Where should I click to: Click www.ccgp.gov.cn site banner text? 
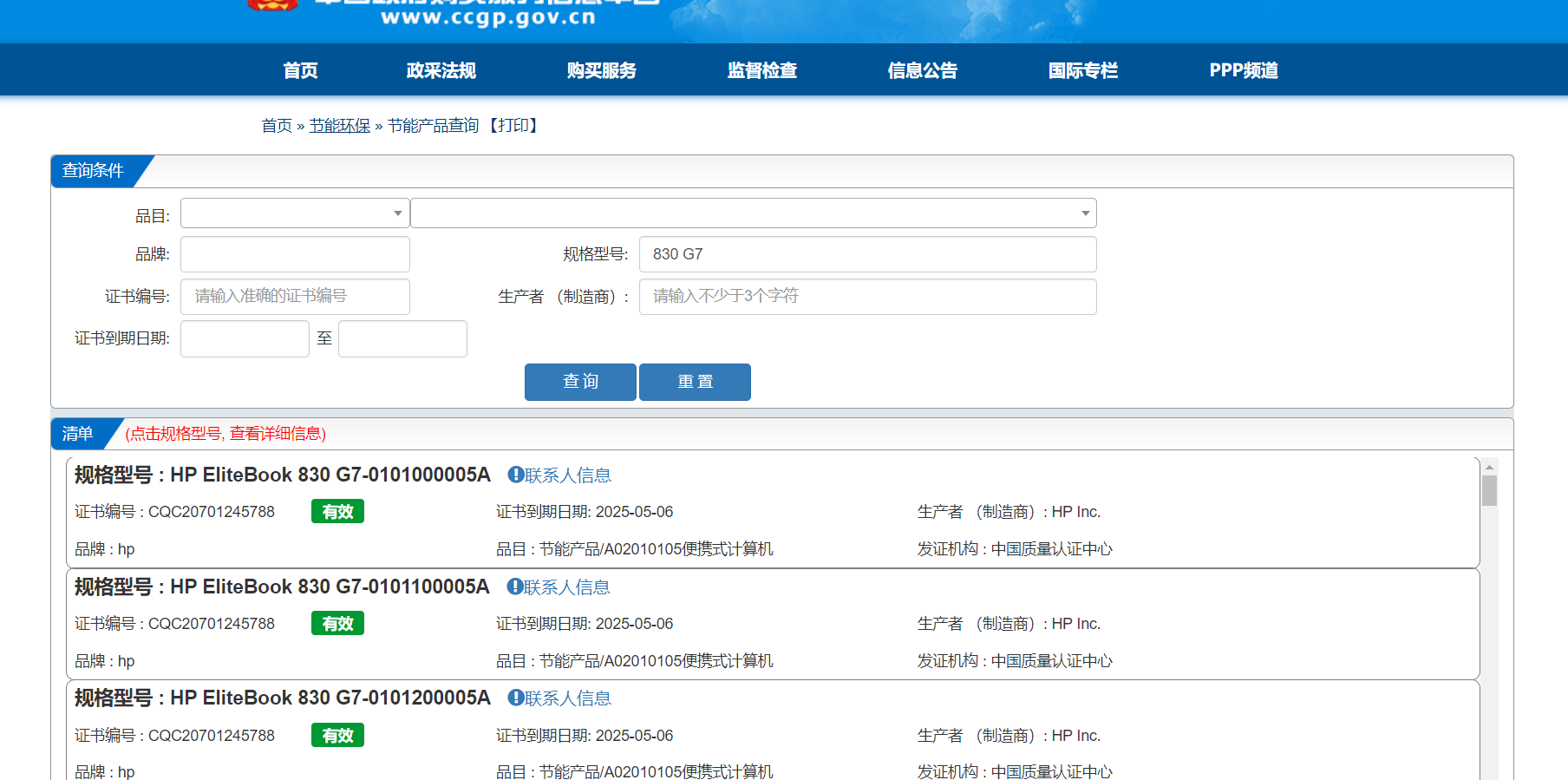point(488,17)
